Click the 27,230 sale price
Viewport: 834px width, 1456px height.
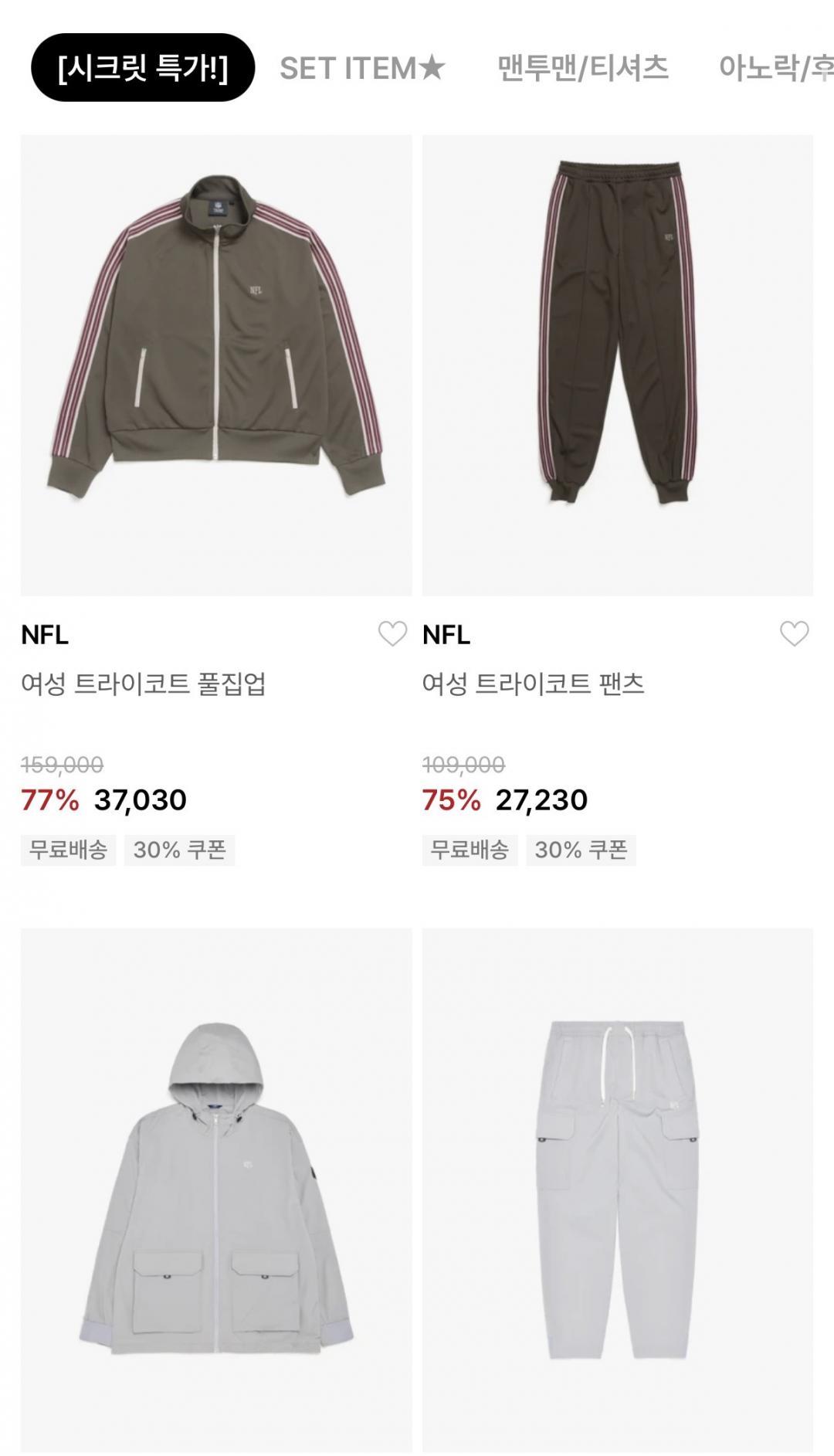[x=541, y=800]
